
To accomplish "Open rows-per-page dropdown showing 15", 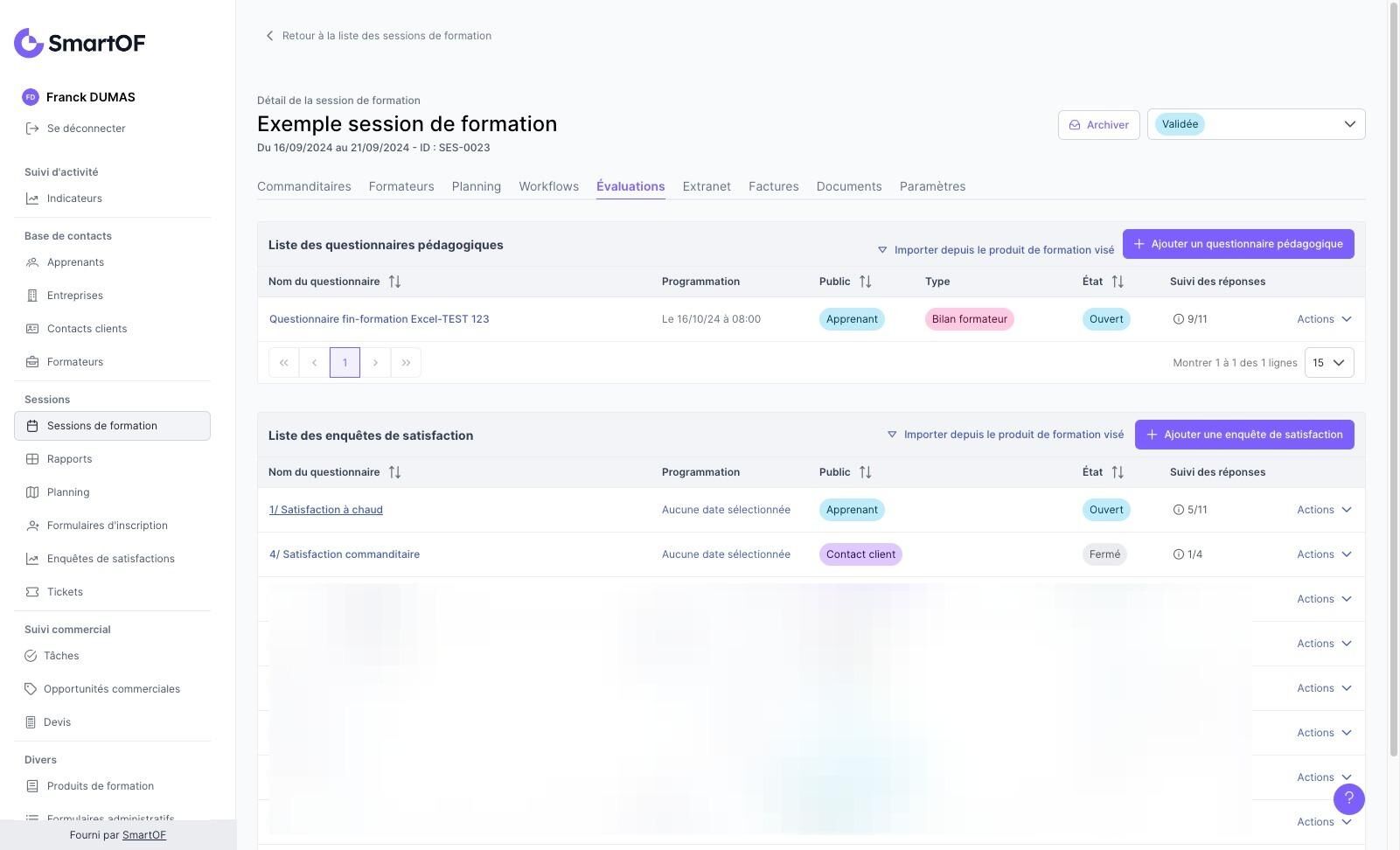I will [1328, 363].
